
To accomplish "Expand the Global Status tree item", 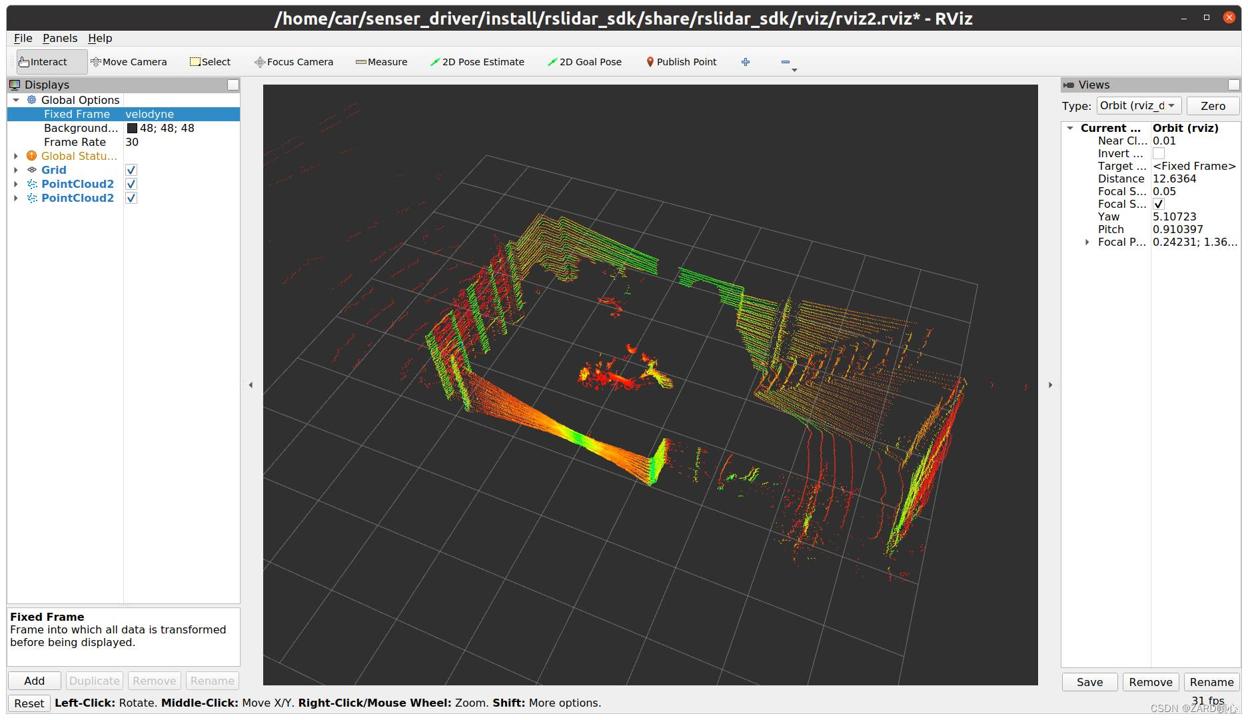I will (x=16, y=156).
